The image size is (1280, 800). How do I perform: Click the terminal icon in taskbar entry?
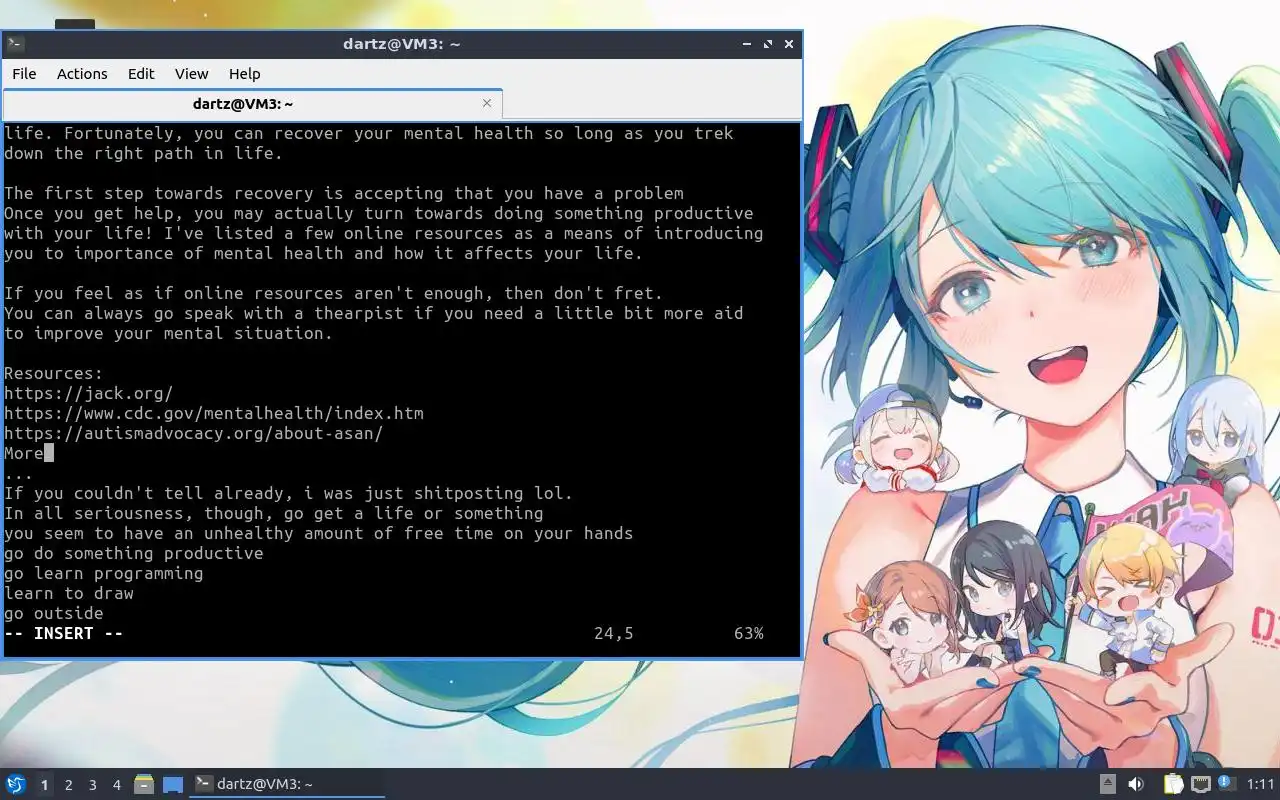coord(203,784)
